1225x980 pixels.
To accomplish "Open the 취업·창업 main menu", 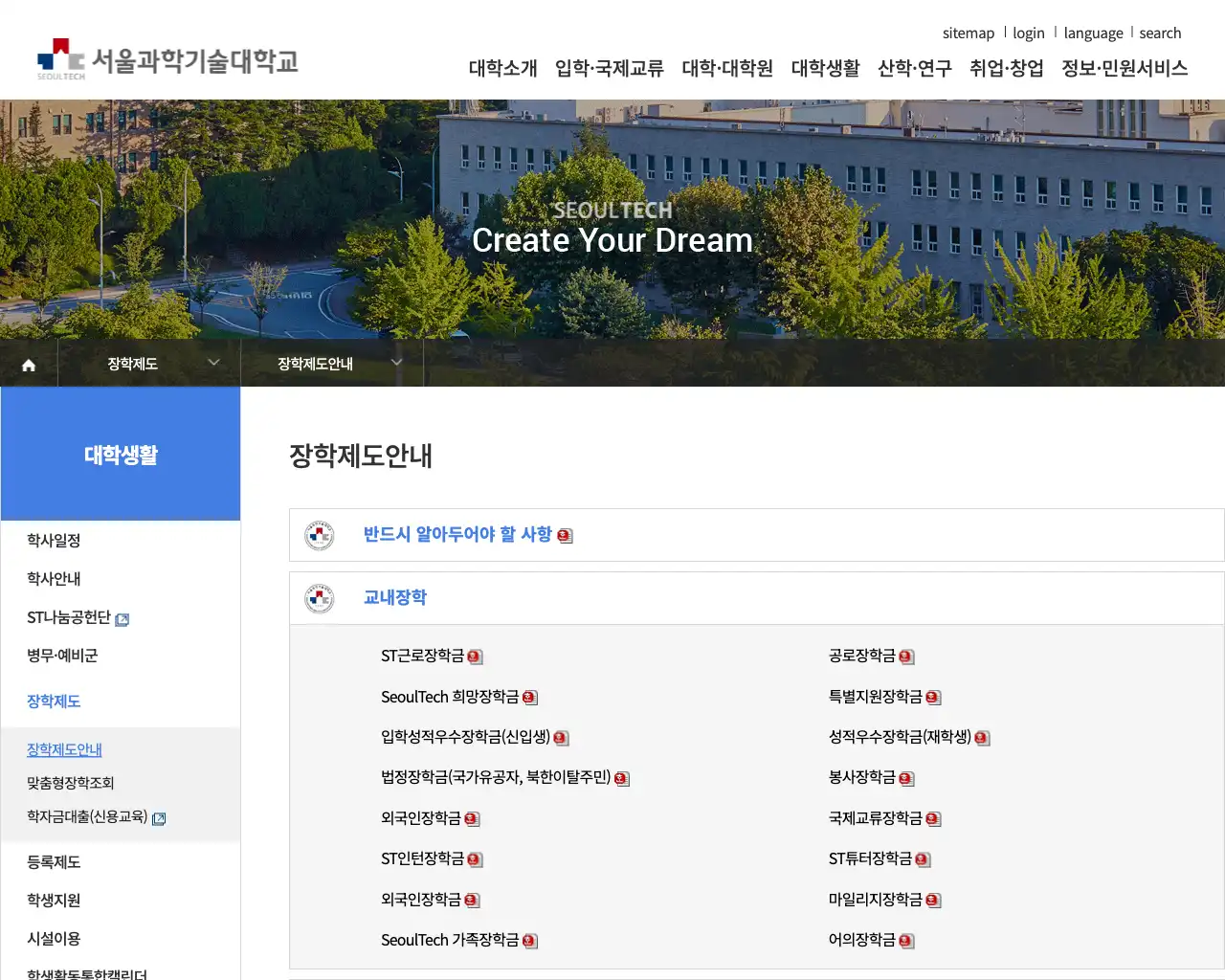I will 1006,68.
